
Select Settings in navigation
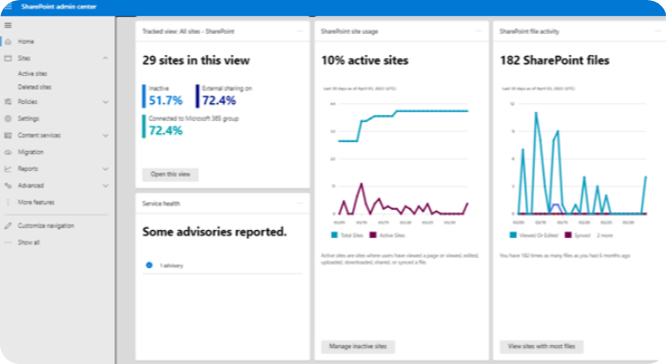(x=29, y=119)
